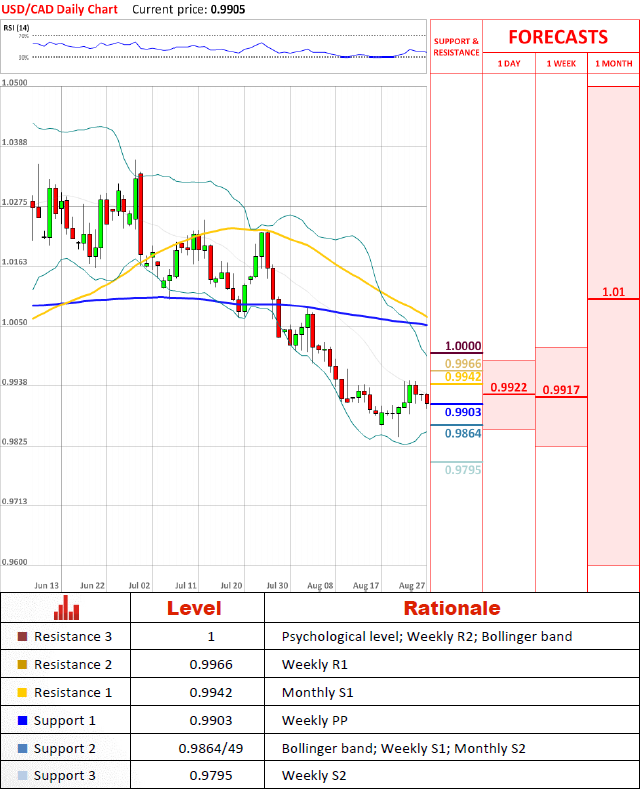
Task: Click the bar chart icon in table header
Action: [x=67, y=608]
